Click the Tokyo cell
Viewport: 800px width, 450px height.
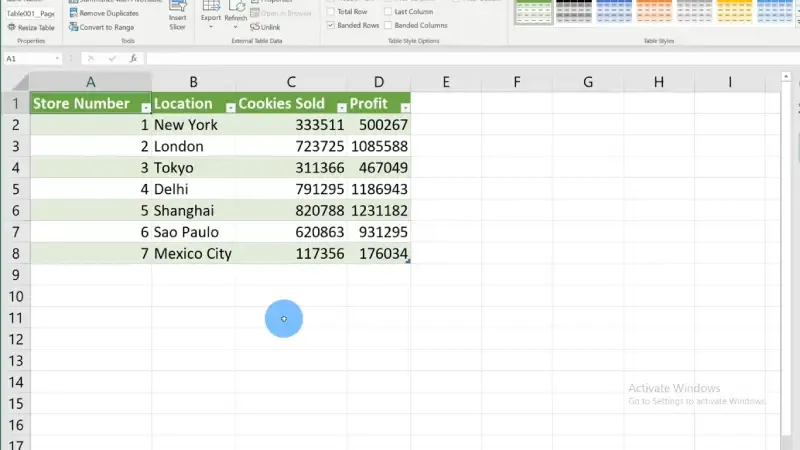pos(193,168)
